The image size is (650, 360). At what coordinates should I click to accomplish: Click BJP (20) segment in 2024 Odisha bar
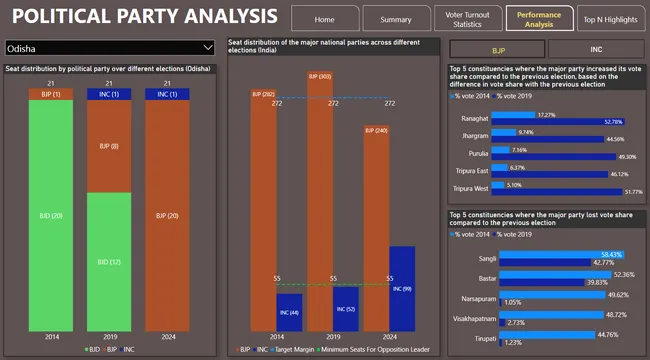[x=167, y=216]
